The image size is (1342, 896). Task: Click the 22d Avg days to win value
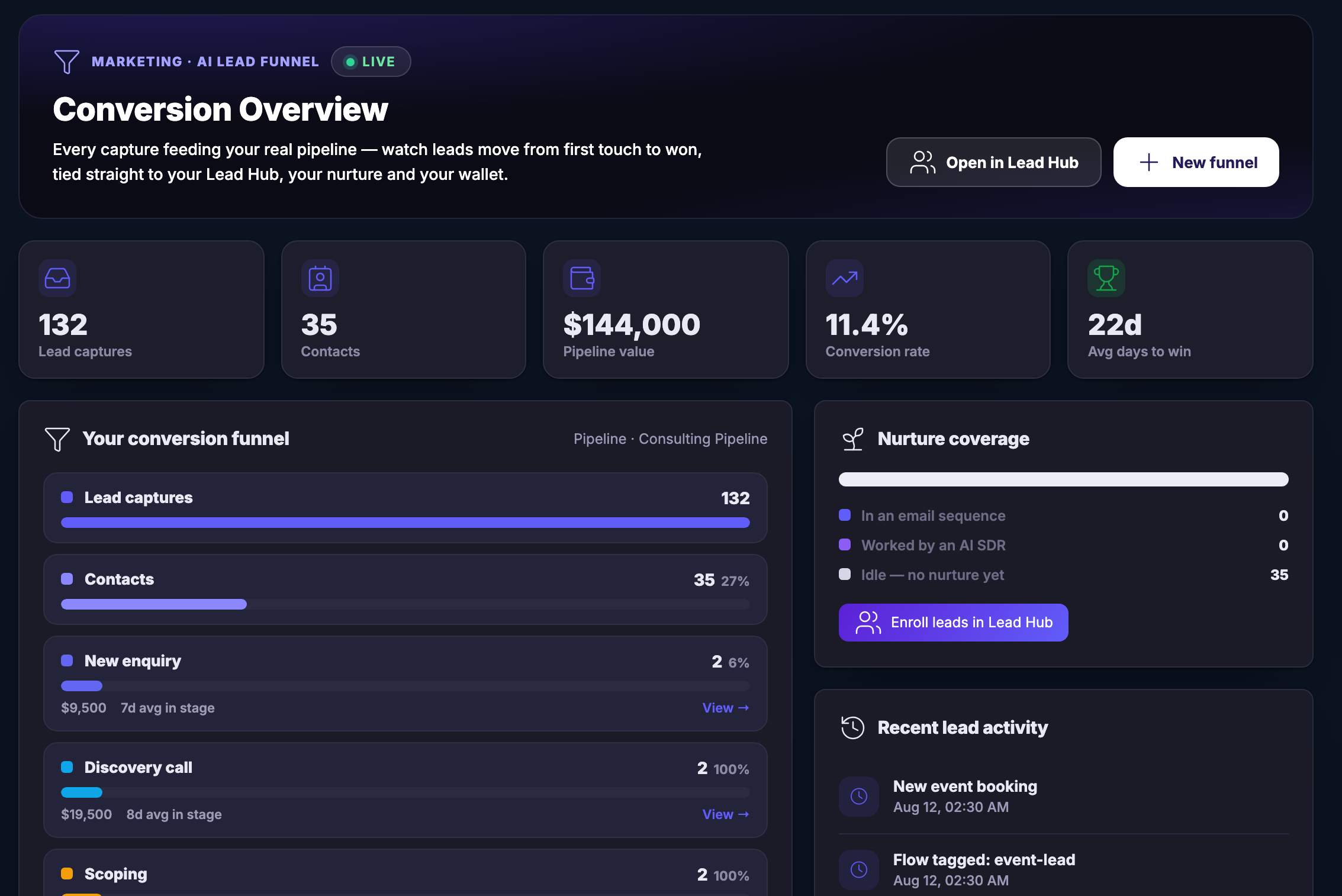pyautogui.click(x=1115, y=325)
